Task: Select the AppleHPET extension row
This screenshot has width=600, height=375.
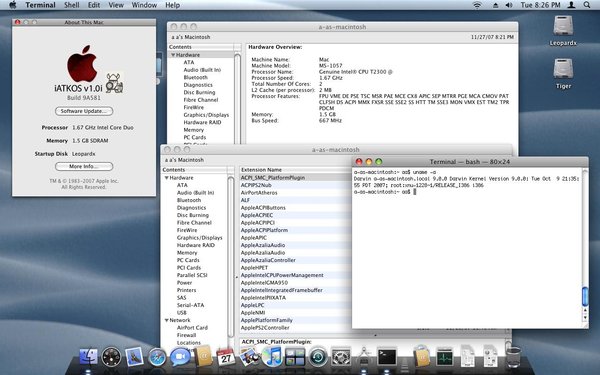Action: 295,268
